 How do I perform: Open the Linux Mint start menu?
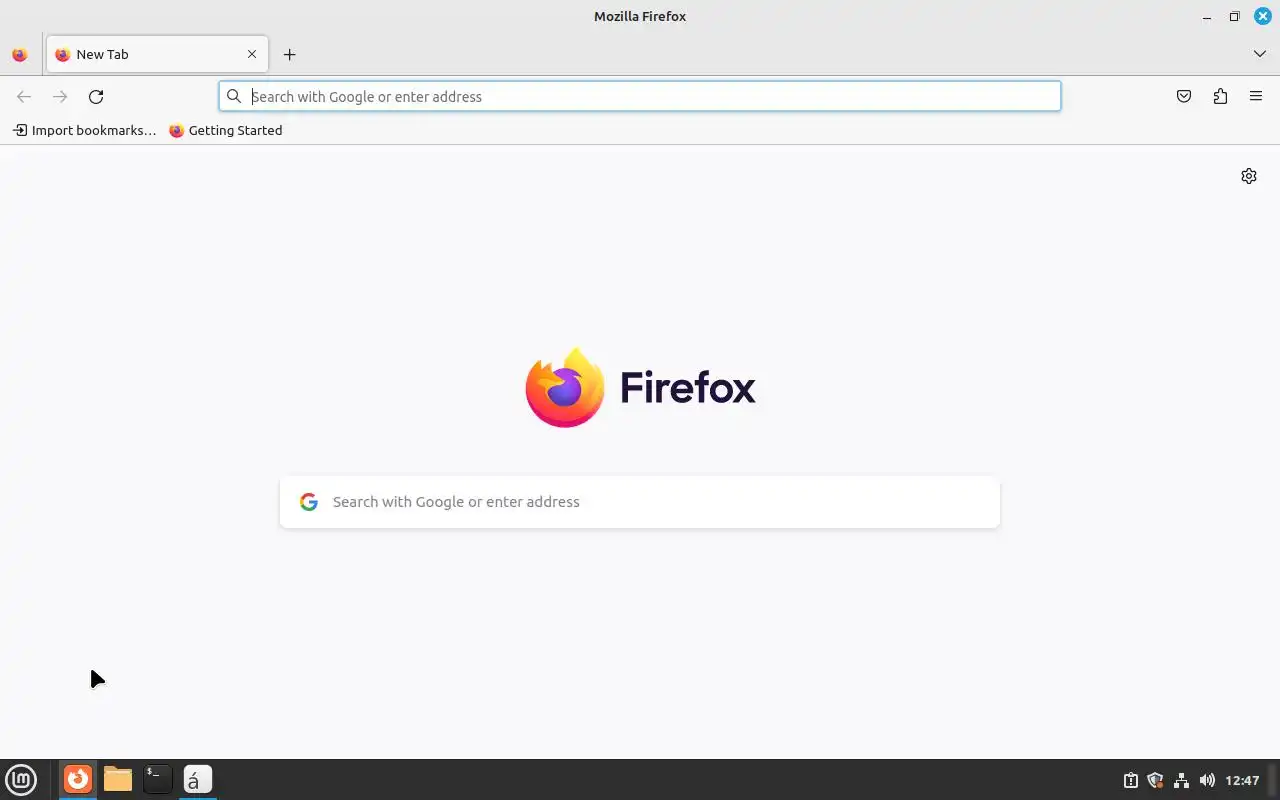tap(21, 779)
